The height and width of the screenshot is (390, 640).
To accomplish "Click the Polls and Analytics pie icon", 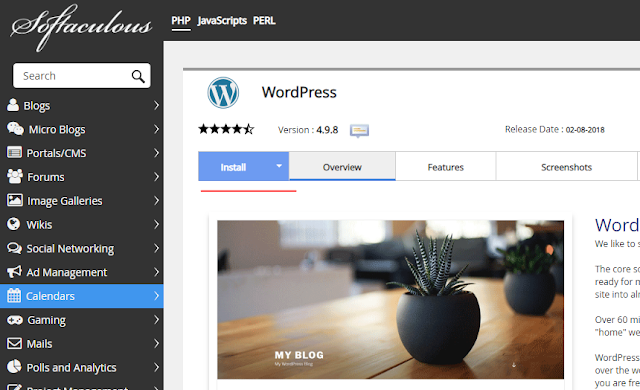I will point(14,366).
